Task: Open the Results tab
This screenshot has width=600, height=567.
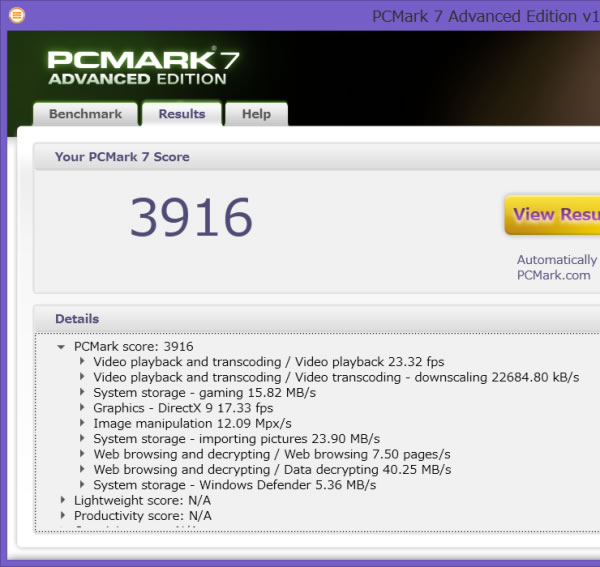Action: (182, 114)
